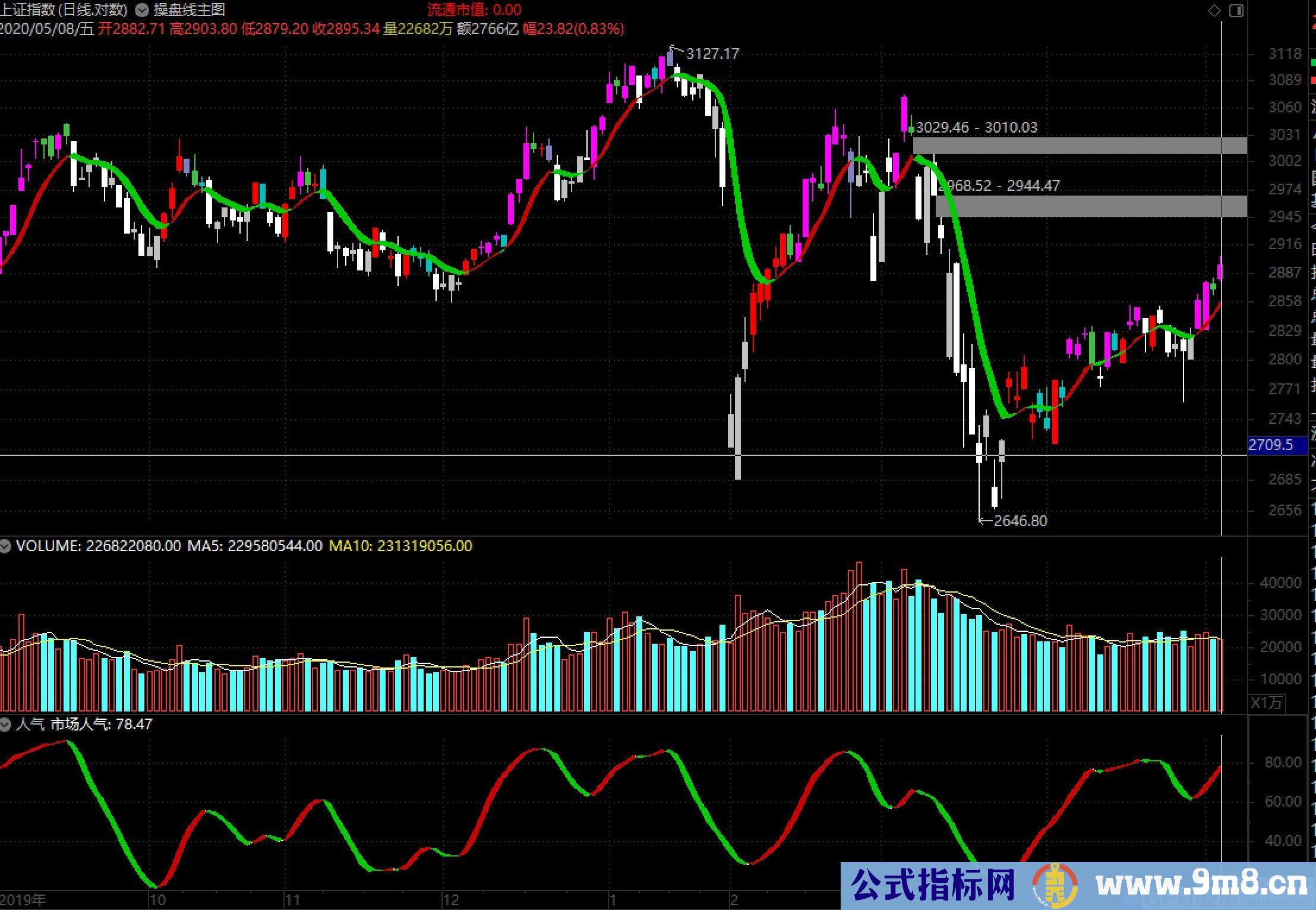
Task: Click the close price 收2895.34
Action: [x=346, y=29]
